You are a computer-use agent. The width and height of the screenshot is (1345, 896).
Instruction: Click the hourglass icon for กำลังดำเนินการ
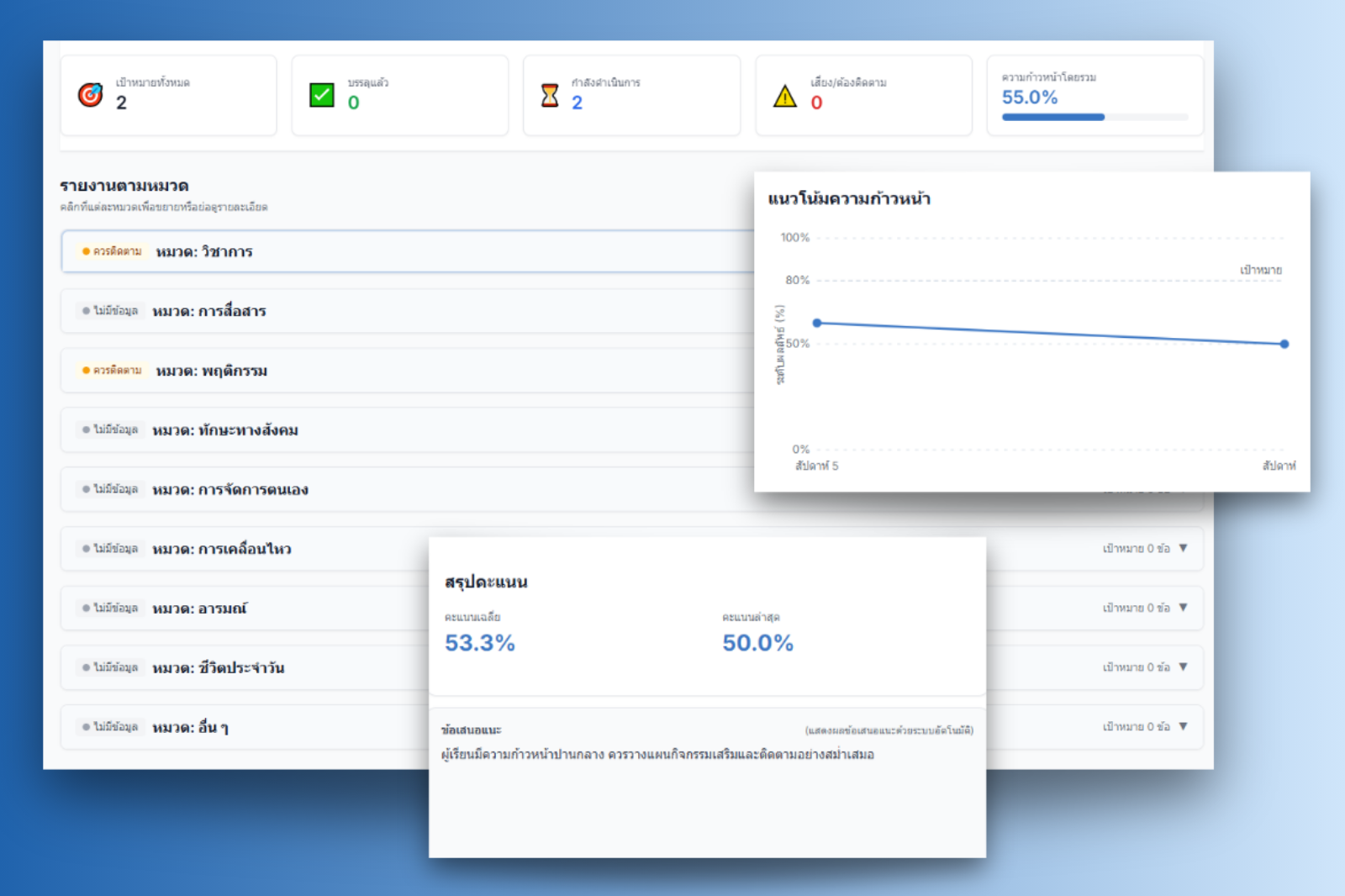coord(550,95)
